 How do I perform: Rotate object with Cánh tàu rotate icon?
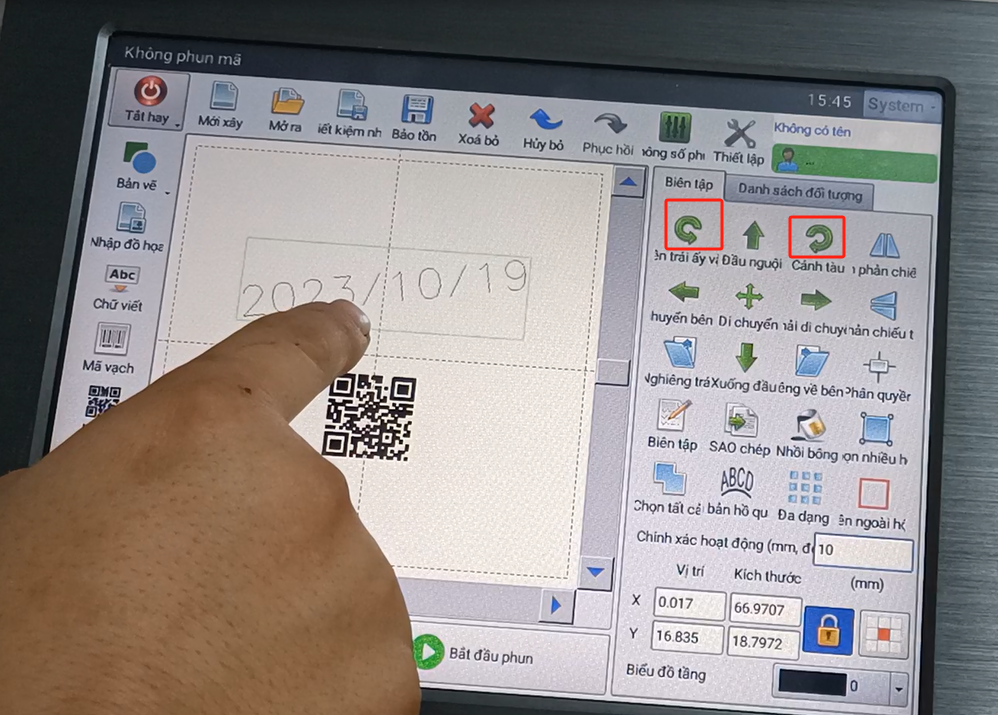click(x=817, y=238)
